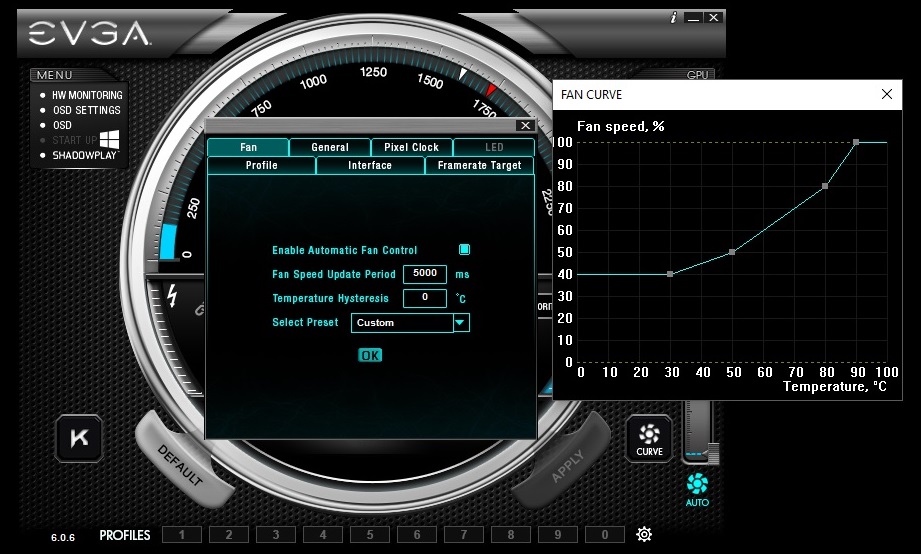Select the HW MONITORING menu option
Image resolution: width=921 pixels, height=554 pixels.
tap(87, 95)
